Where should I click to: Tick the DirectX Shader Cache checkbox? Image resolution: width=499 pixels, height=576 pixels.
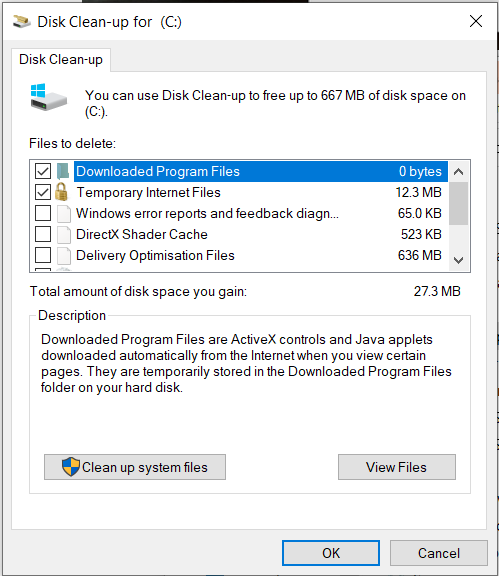[x=43, y=234]
